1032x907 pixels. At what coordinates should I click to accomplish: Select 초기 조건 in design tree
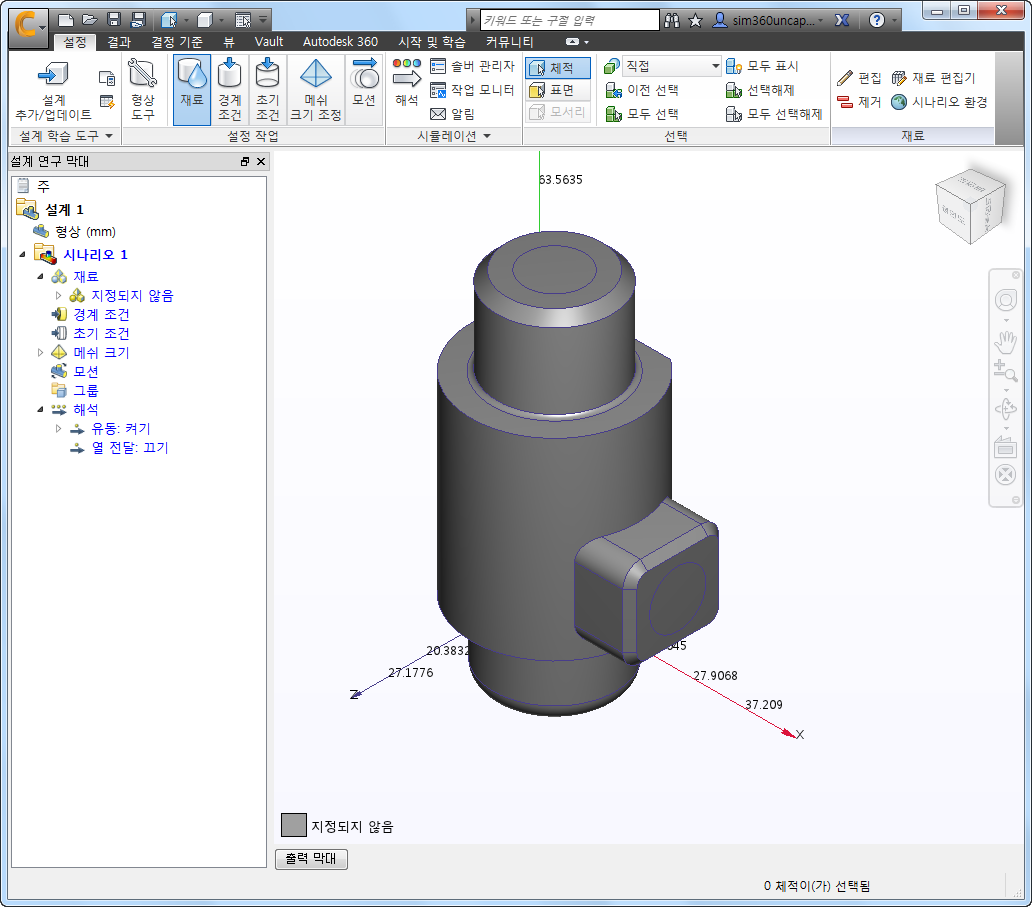(101, 333)
